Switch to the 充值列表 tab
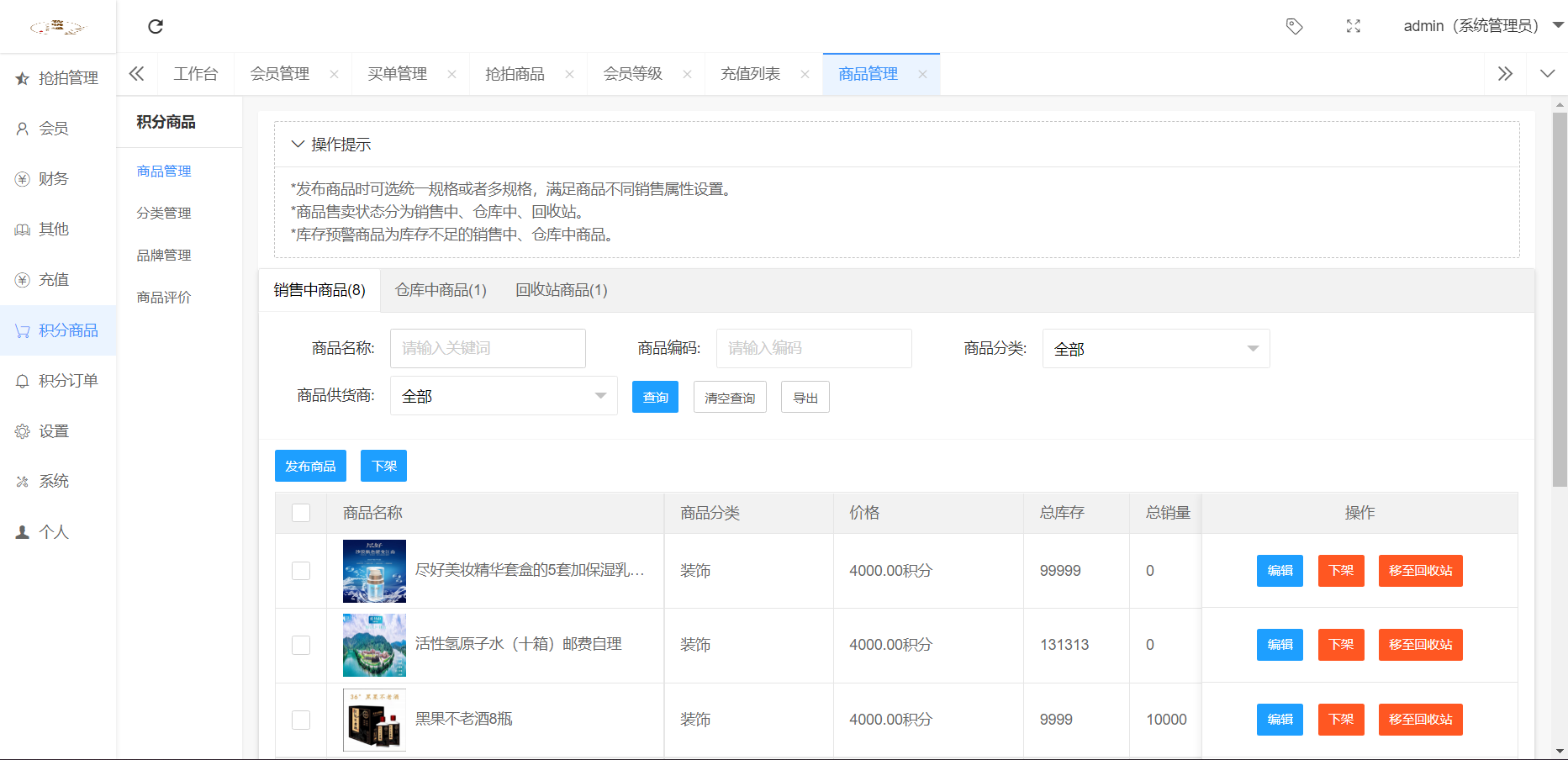 751,74
